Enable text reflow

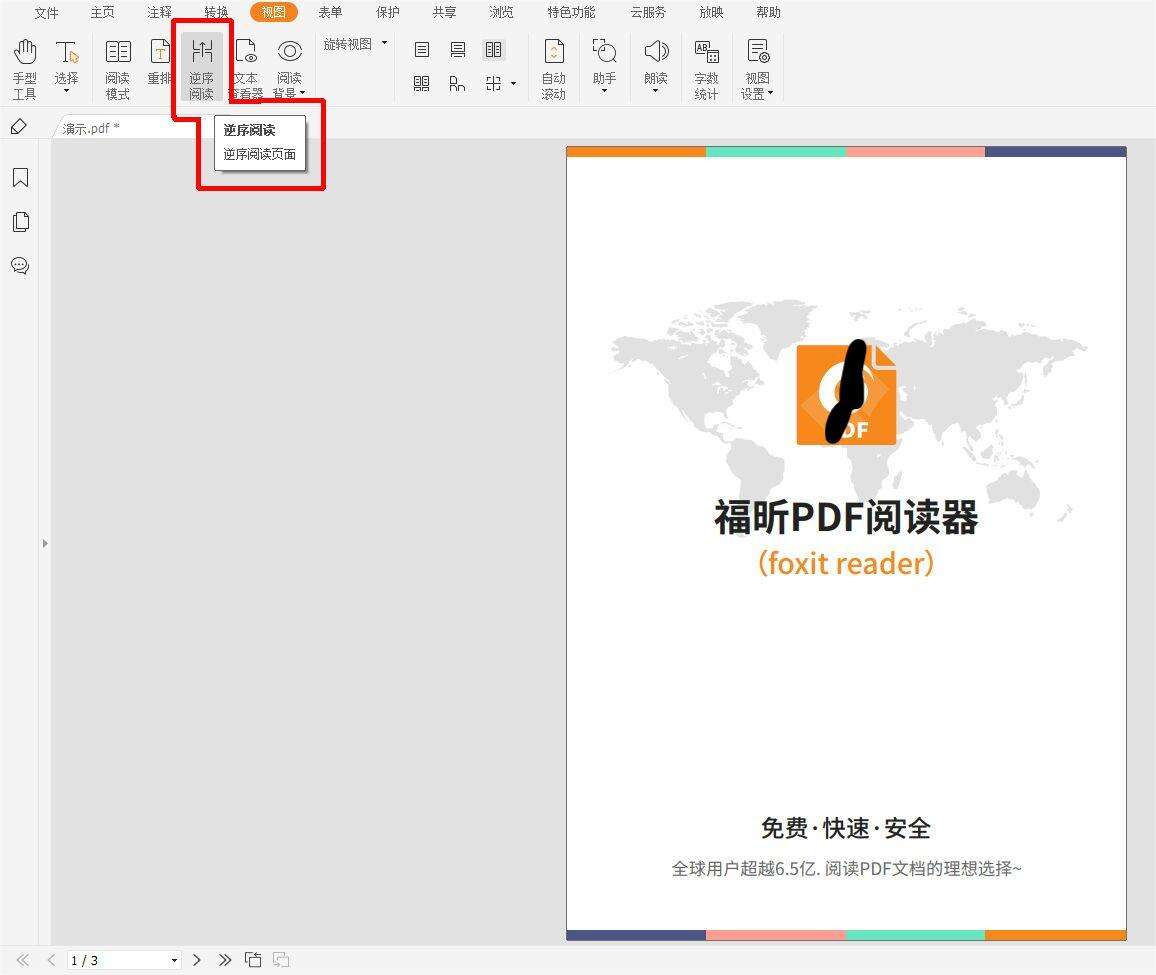159,67
